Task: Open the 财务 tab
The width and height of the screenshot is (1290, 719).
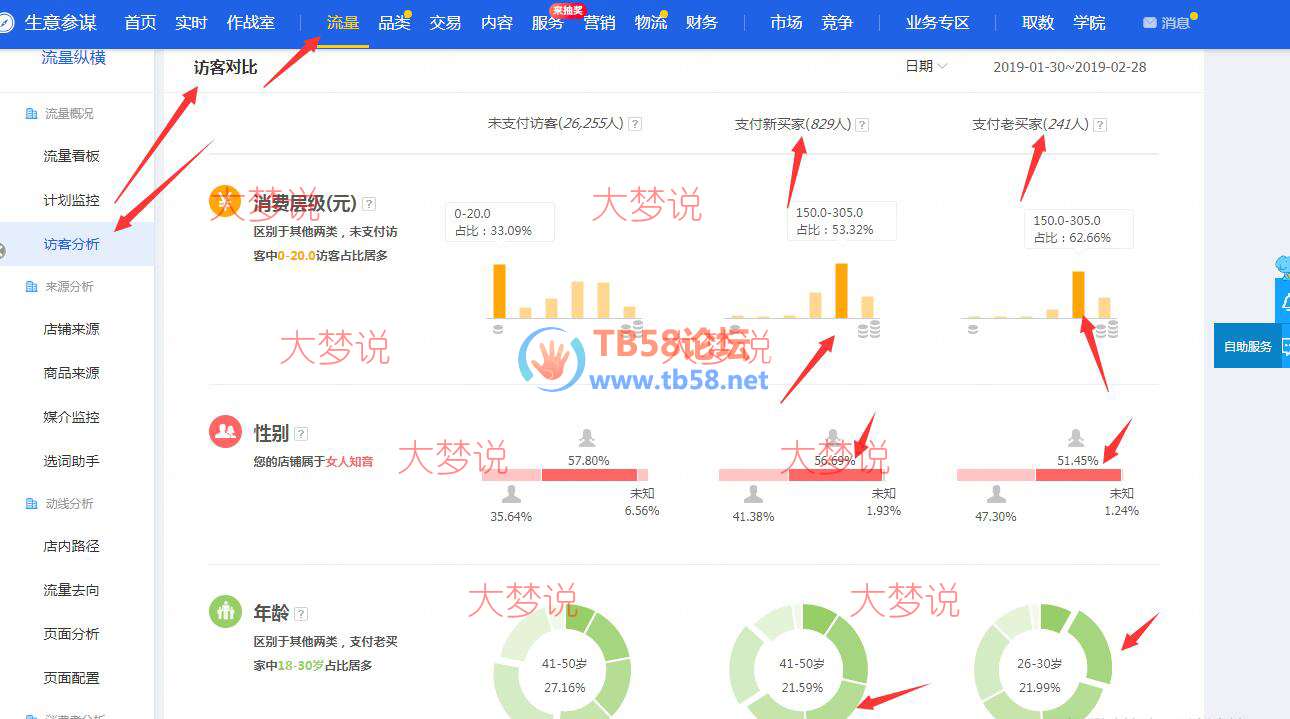Action: (x=702, y=22)
